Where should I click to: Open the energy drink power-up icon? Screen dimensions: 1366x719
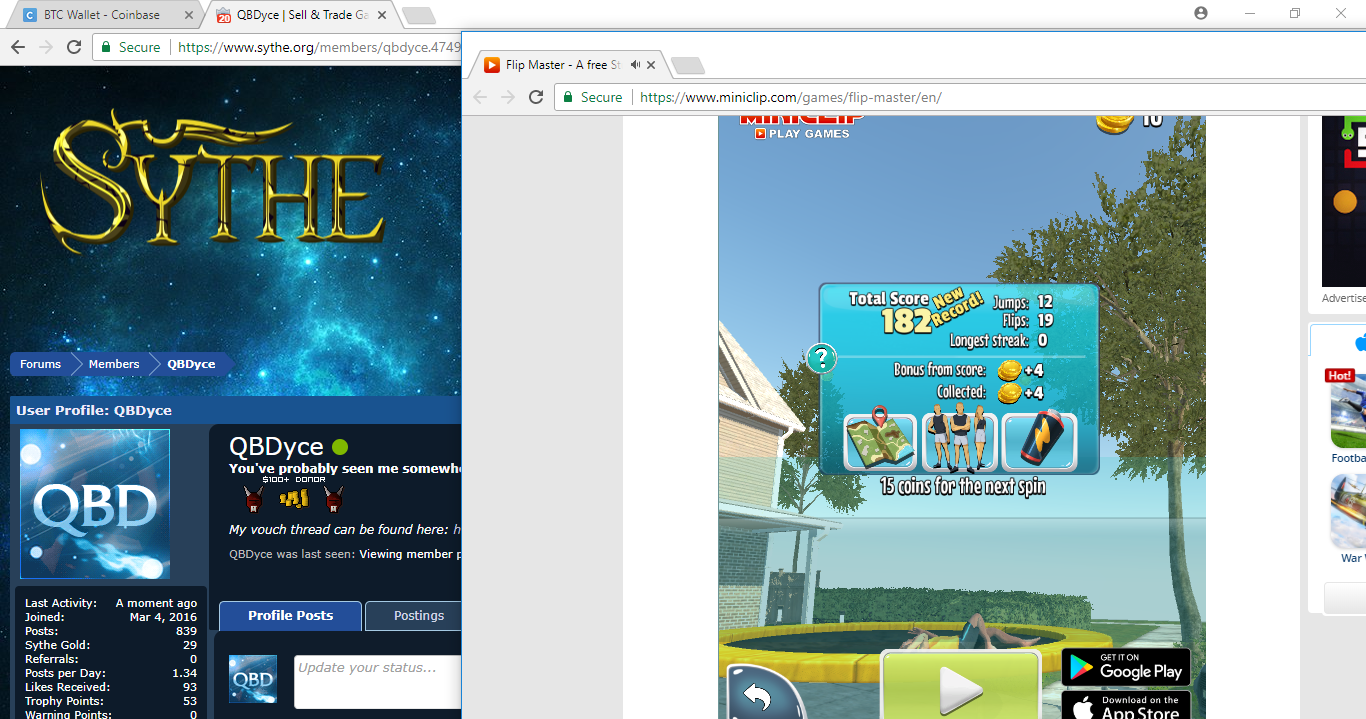(1039, 441)
